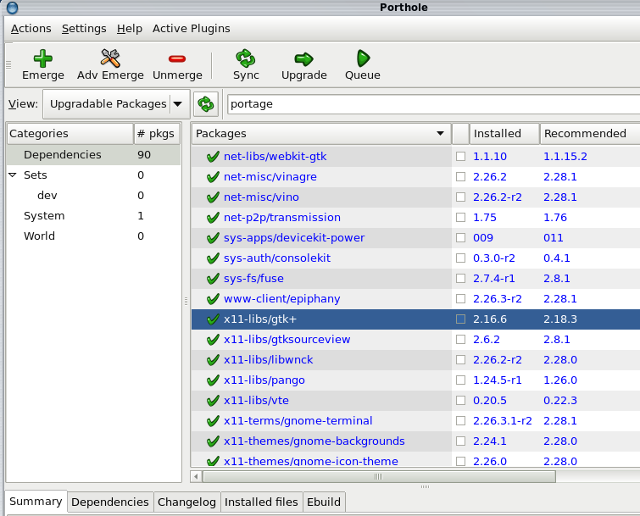This screenshot has height=516, width=640.
Task: Click the checkmark icon beside x11-terms/gnome-terminal
Action: click(x=213, y=421)
